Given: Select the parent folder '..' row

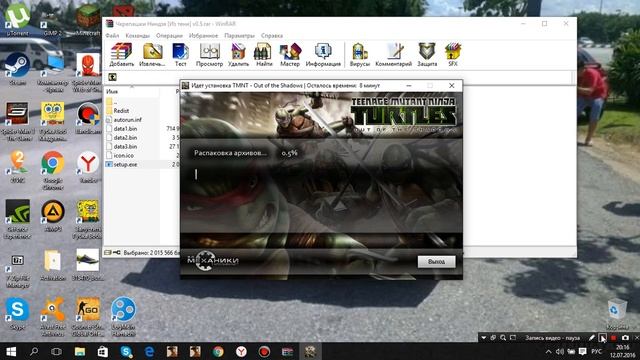Looking at the screenshot, I should (115, 102).
